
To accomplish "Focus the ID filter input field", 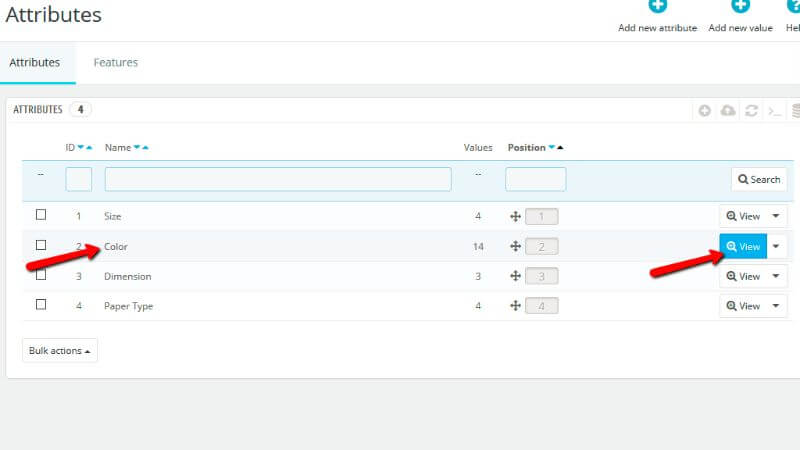I will [79, 179].
